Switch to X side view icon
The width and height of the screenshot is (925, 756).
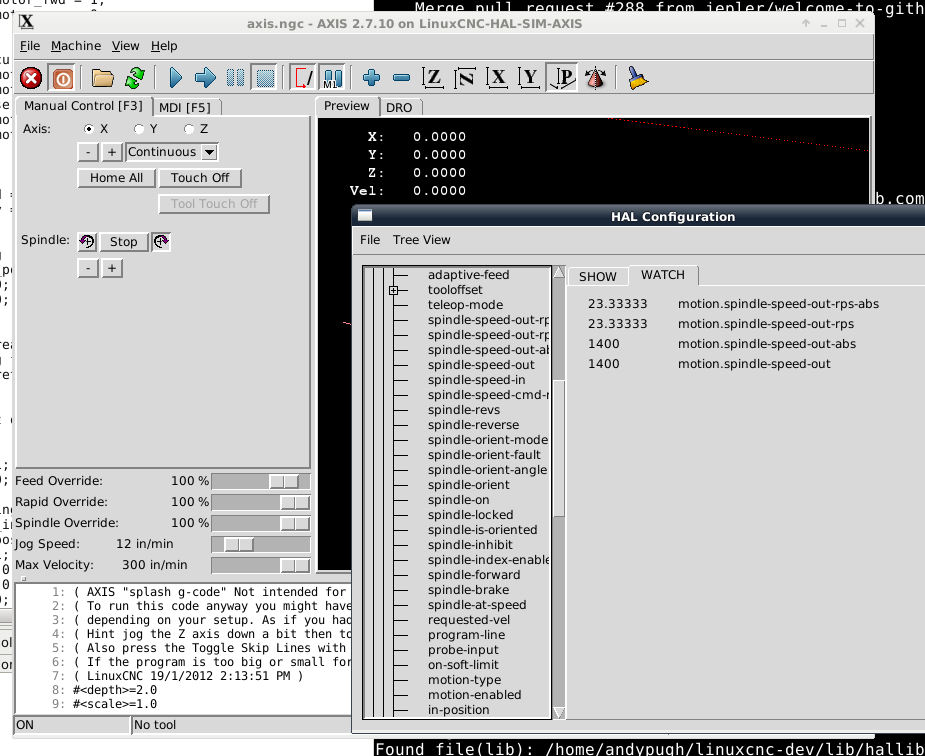coord(497,78)
